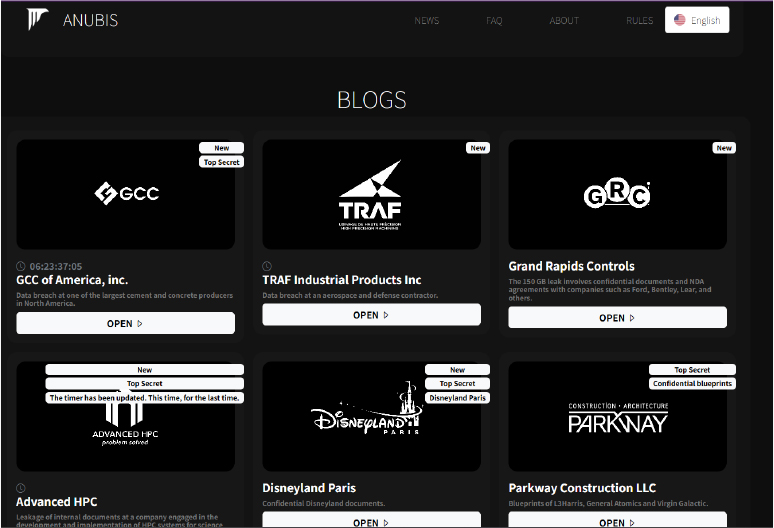Screen dimensions: 774x528
Task: Click the Confidential blueprints badge
Action: click(x=692, y=383)
